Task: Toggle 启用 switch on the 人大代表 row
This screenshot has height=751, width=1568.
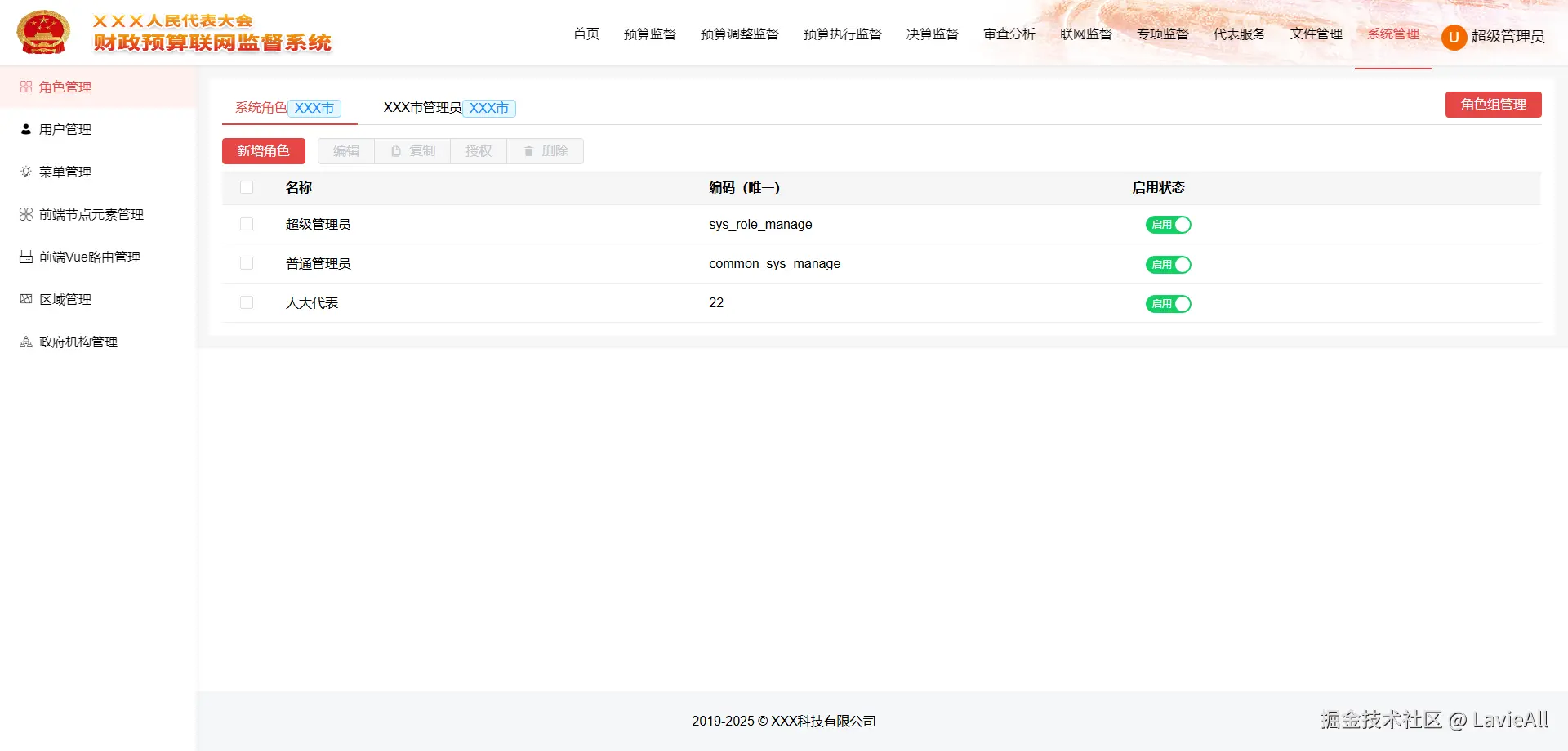Action: pos(1168,303)
